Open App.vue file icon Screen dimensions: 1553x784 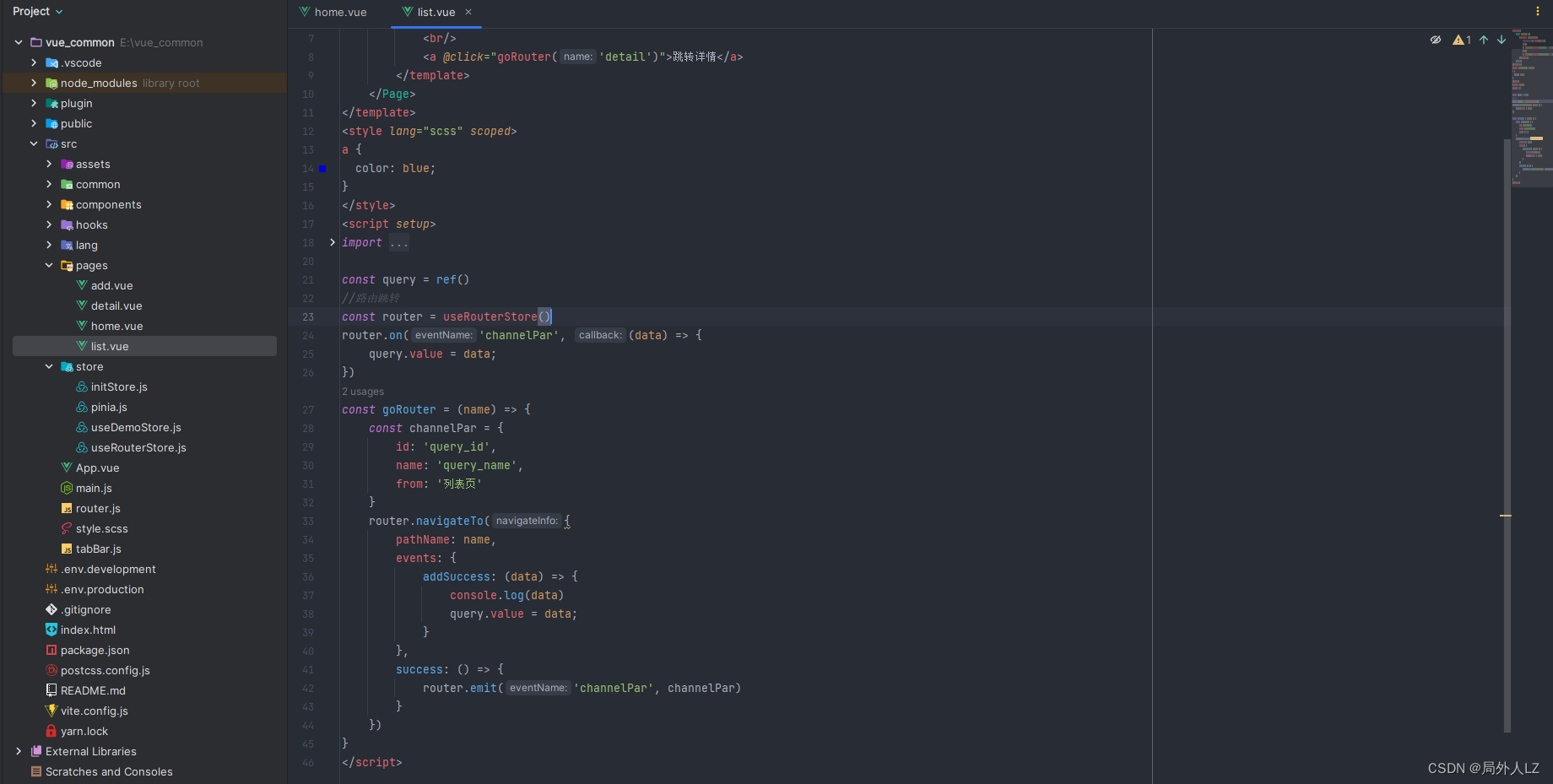click(x=67, y=468)
